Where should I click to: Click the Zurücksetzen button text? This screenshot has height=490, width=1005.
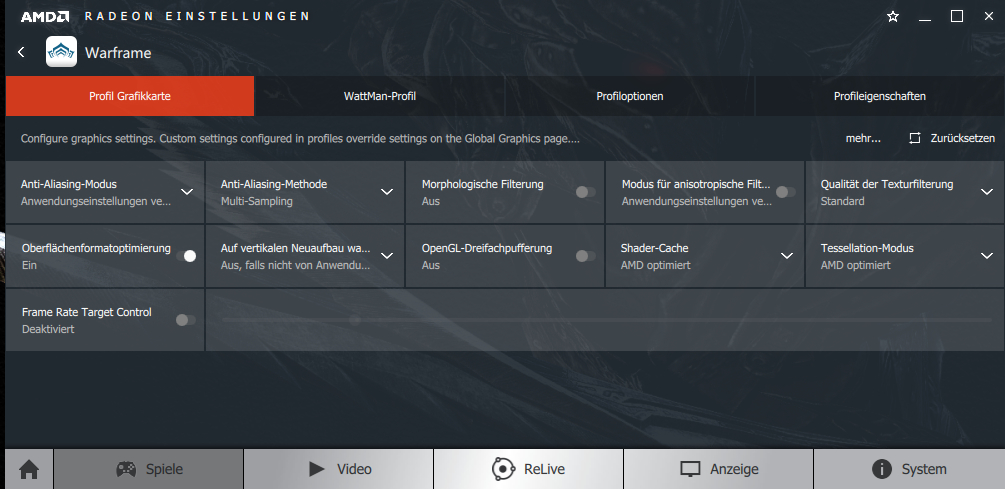[963, 138]
